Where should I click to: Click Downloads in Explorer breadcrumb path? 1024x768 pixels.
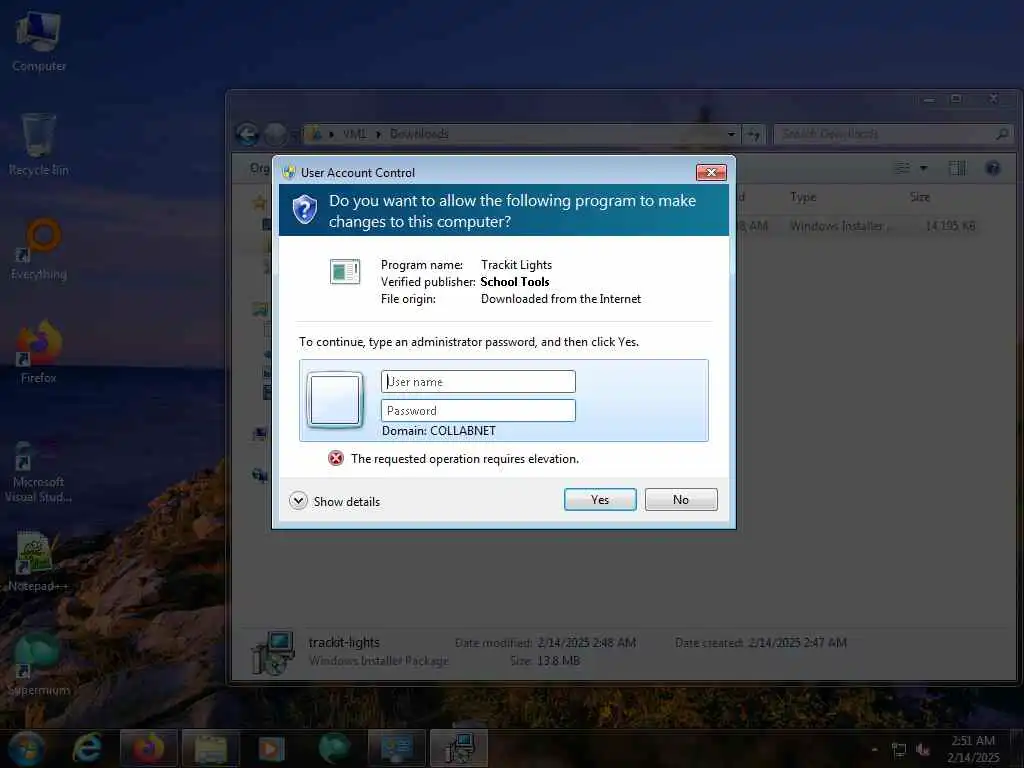coord(419,134)
